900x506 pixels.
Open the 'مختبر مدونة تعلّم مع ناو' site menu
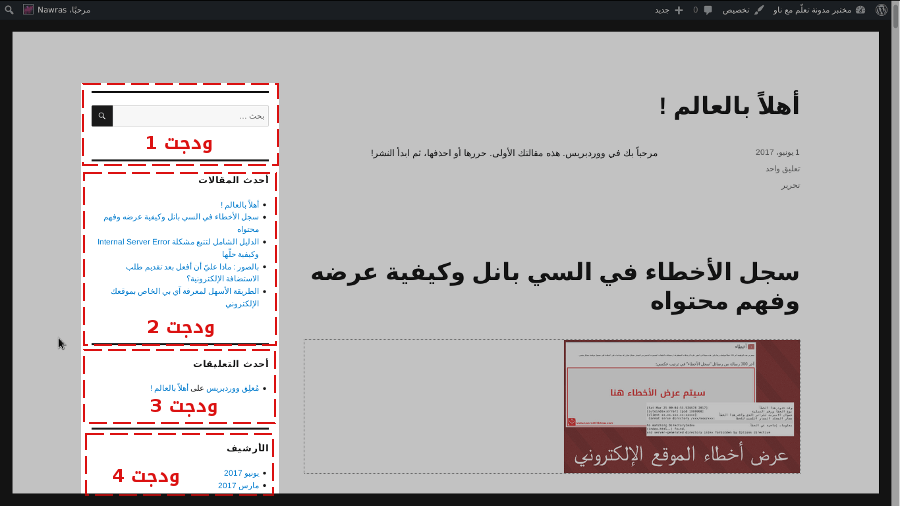[812, 10]
